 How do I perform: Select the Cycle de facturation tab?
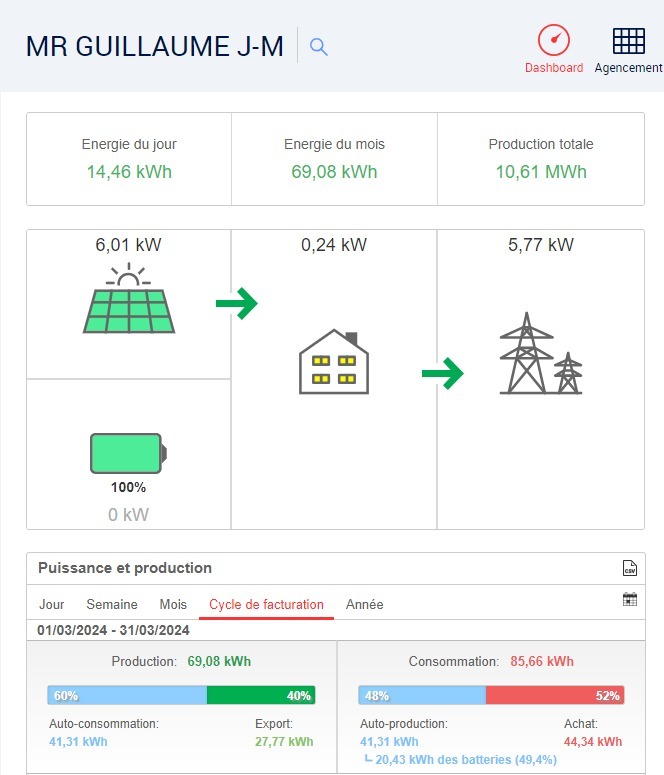point(266,605)
